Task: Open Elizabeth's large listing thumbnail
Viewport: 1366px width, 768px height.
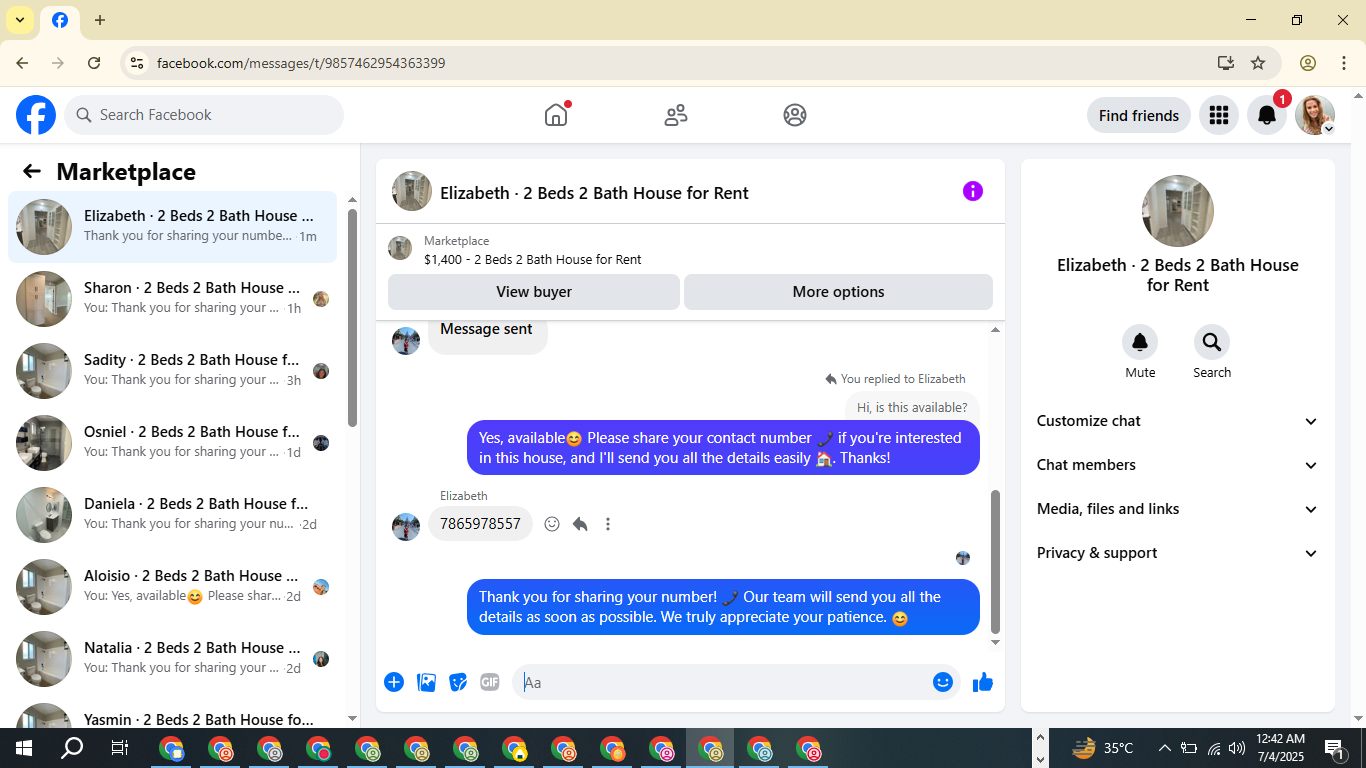Action: pos(1178,211)
